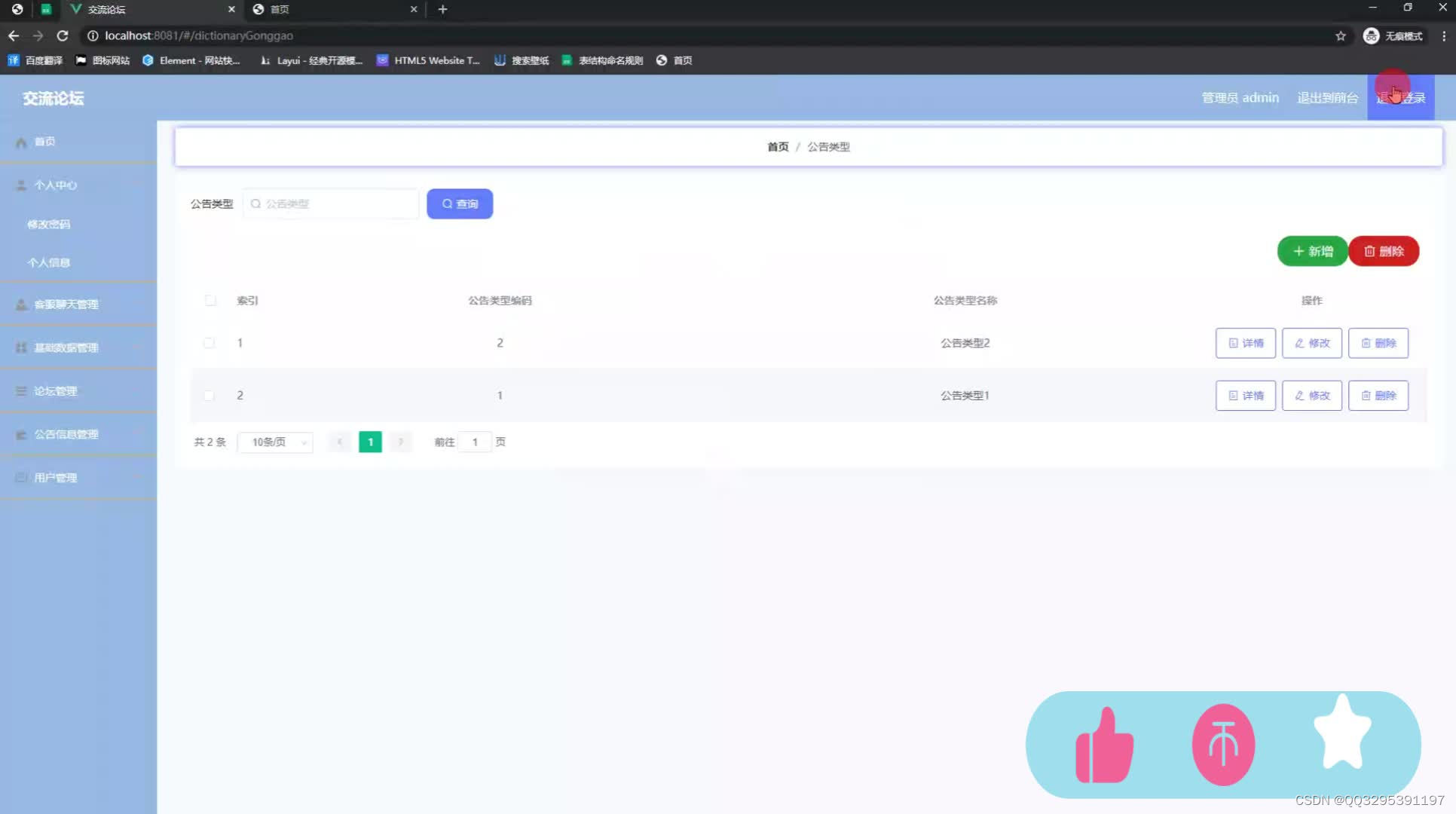Click the 交流论坛 site title
Viewport: 1456px width, 814px height.
click(53, 98)
